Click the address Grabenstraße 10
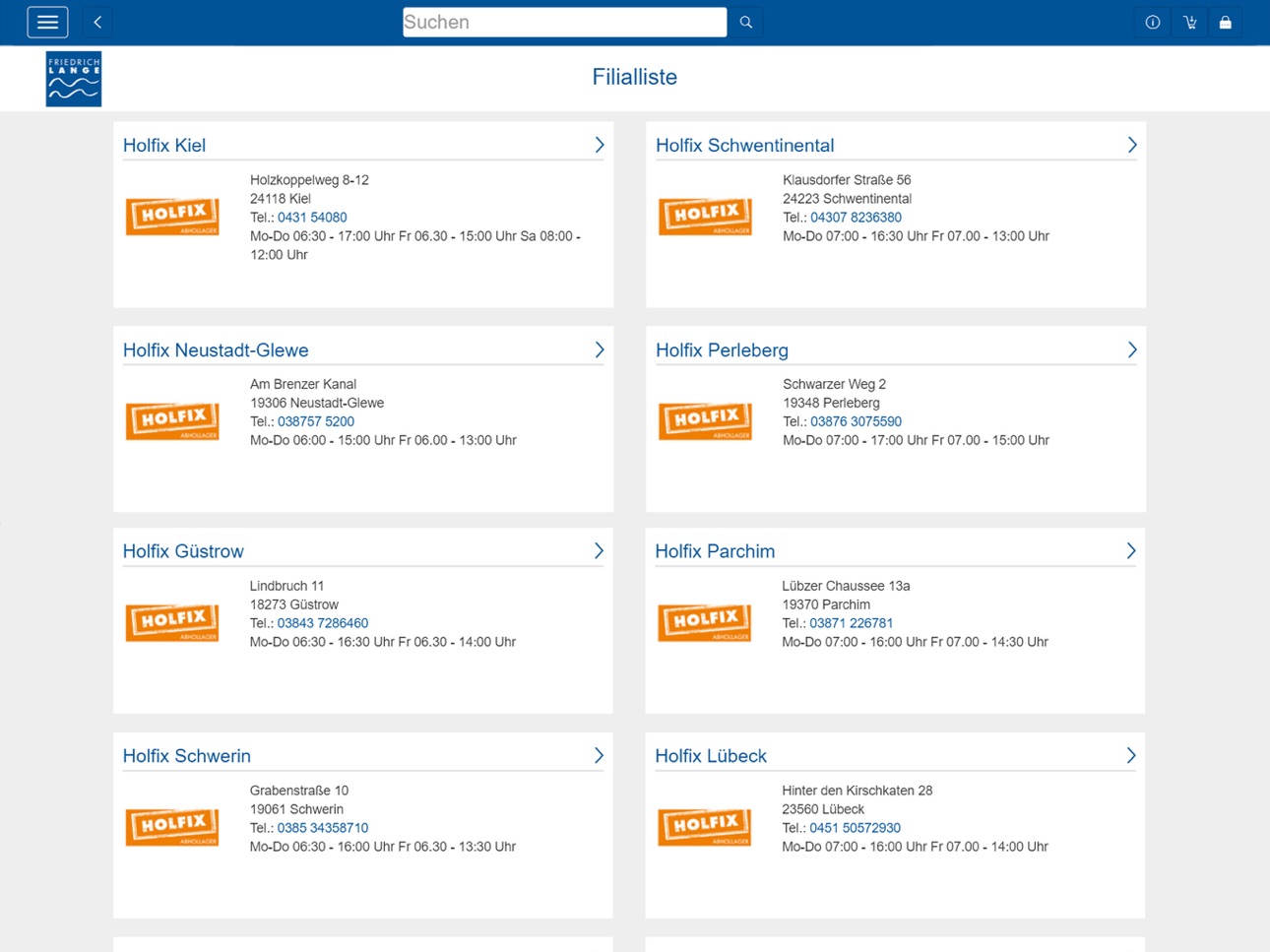 pos(299,791)
